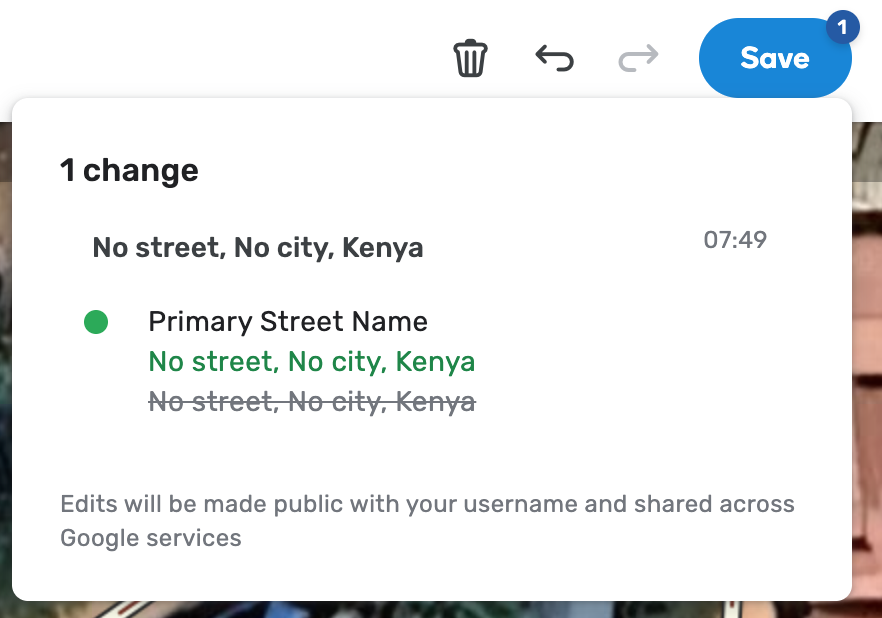Click the map imagery right of the panel
This screenshot has width=882, height=618.
867,350
